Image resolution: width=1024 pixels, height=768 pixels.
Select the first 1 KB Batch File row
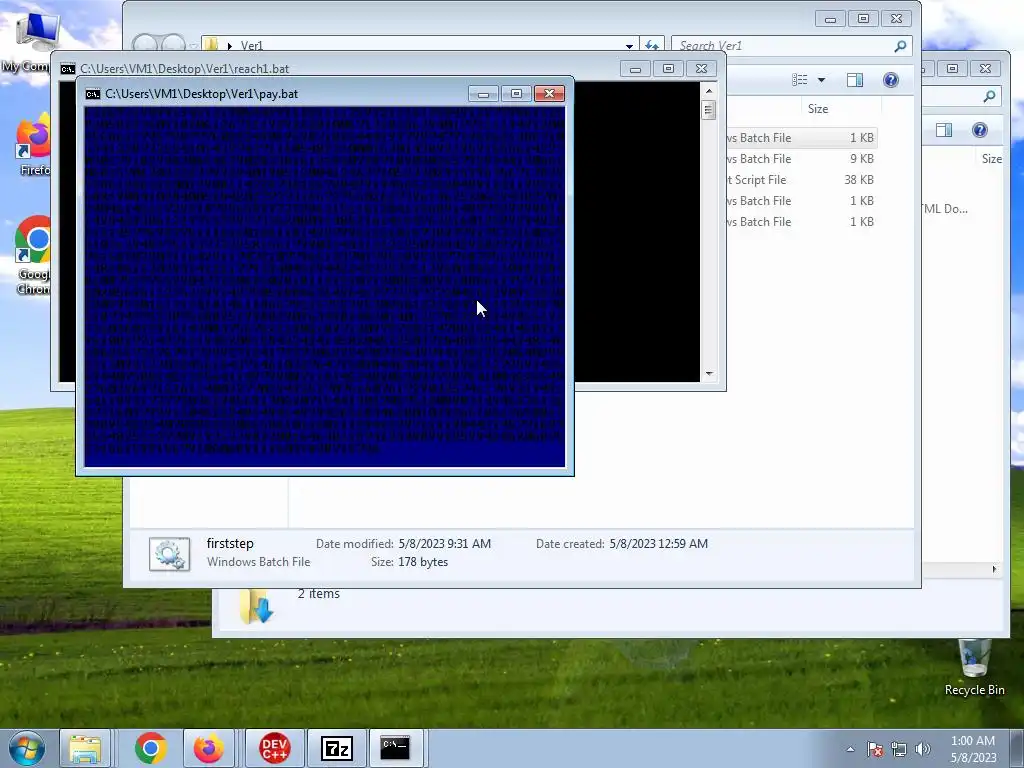pyautogui.click(x=801, y=138)
